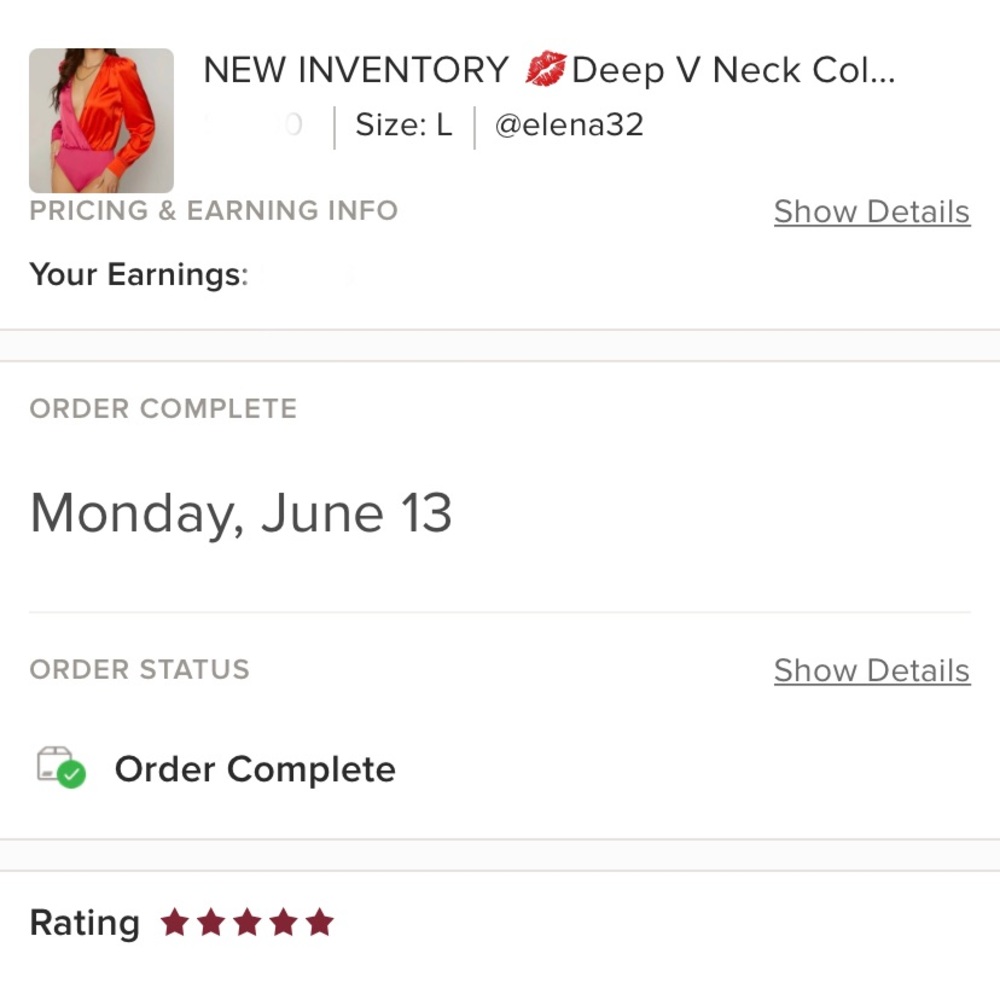Click the second rating star

211,922
